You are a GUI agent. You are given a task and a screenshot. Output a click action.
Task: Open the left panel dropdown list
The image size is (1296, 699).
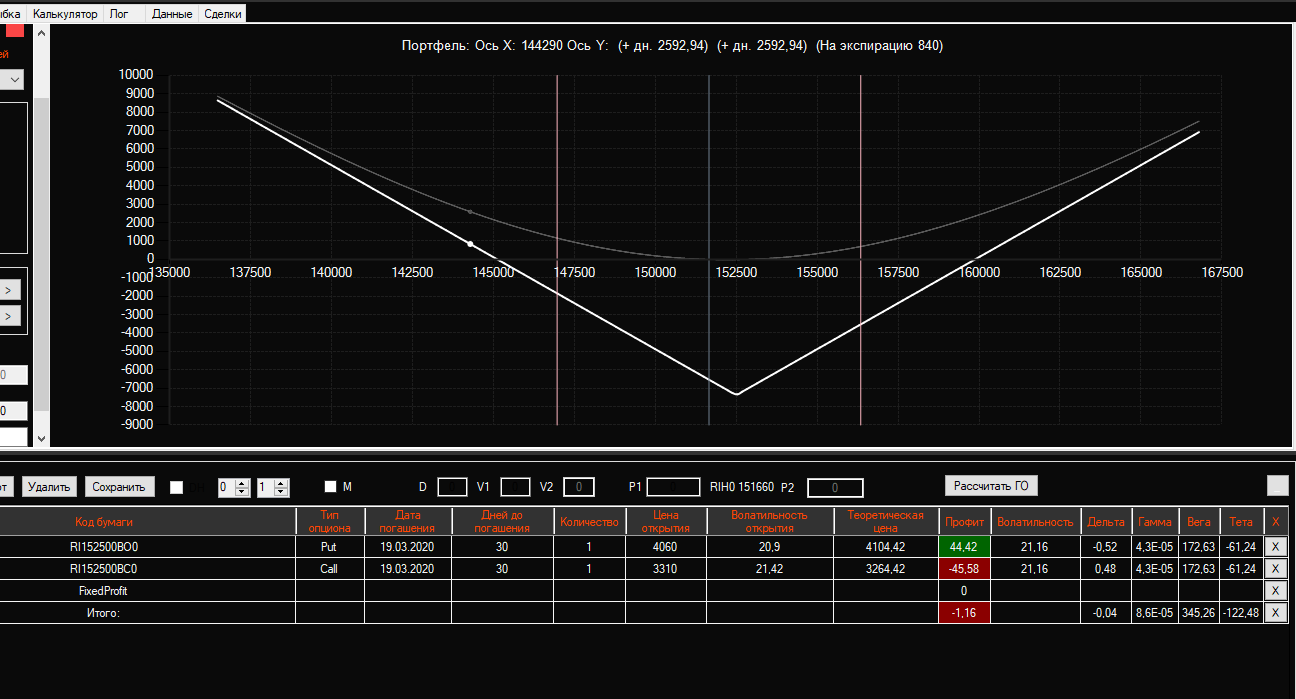tap(15, 79)
